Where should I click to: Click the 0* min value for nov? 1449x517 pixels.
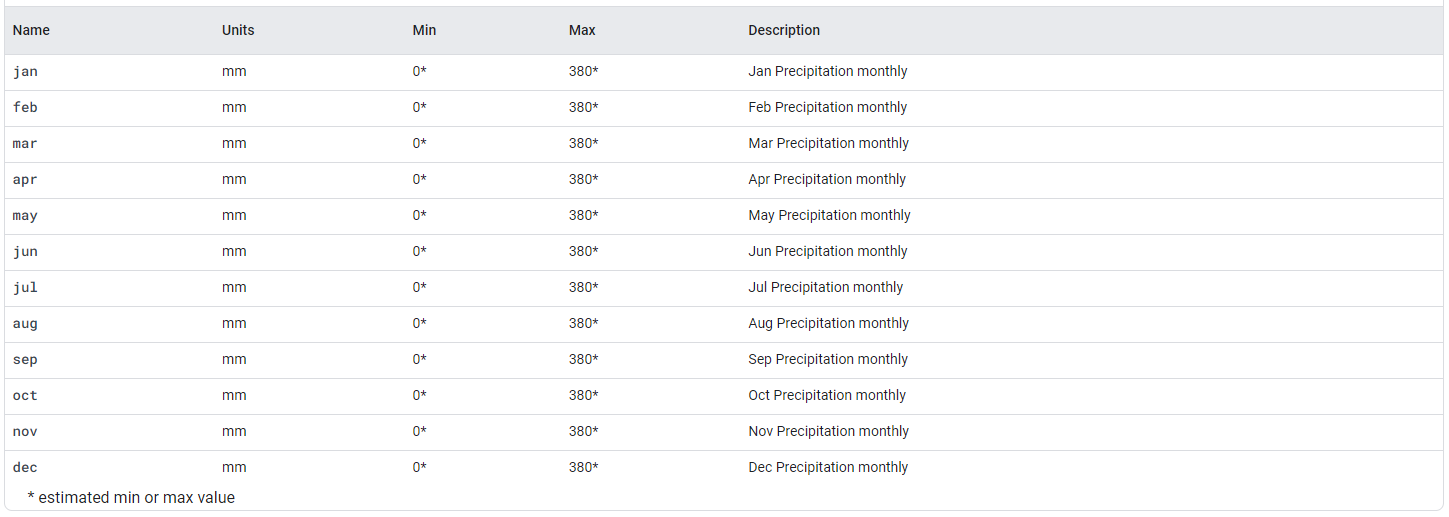(420, 431)
